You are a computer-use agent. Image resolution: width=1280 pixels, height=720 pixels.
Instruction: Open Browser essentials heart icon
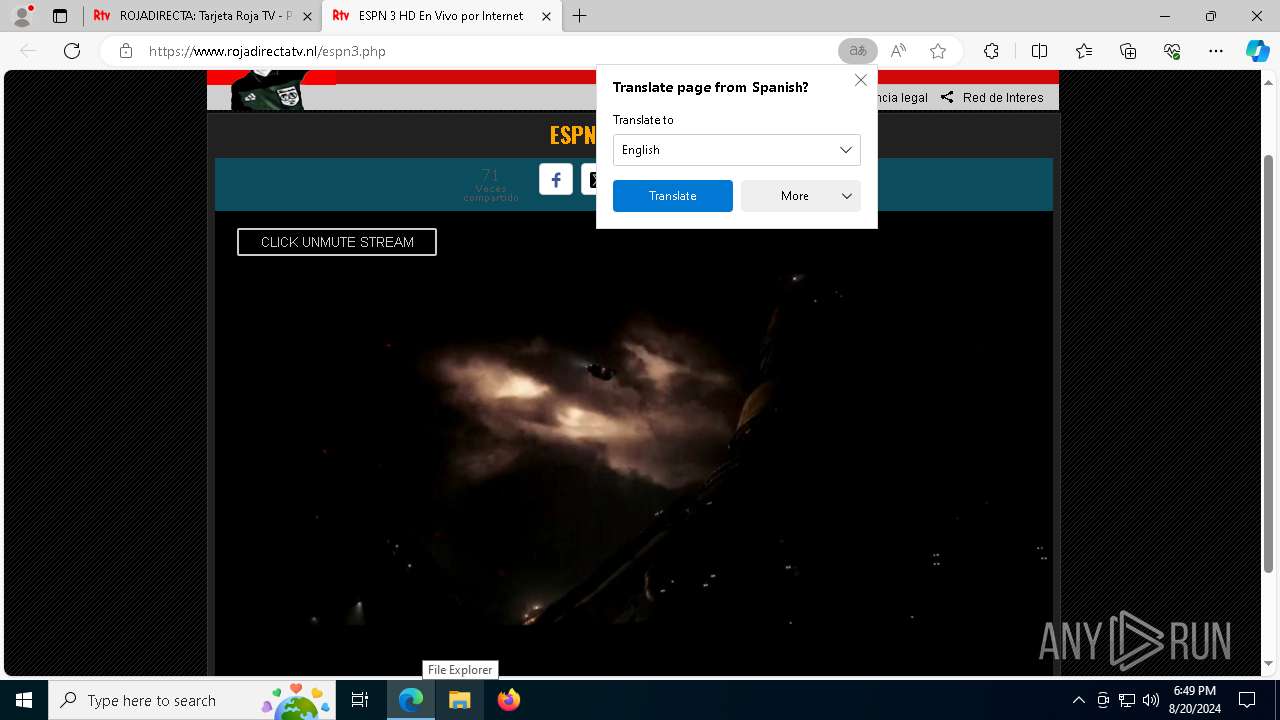pyautogui.click(x=1172, y=51)
